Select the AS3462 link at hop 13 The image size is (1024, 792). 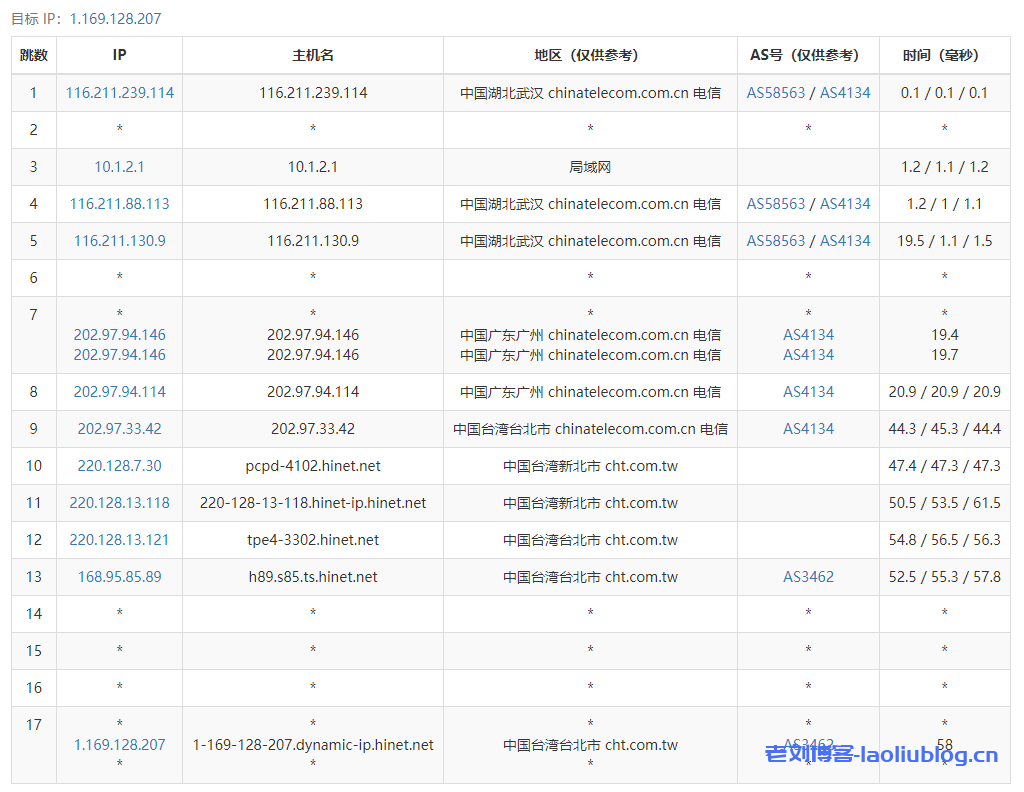tap(808, 576)
